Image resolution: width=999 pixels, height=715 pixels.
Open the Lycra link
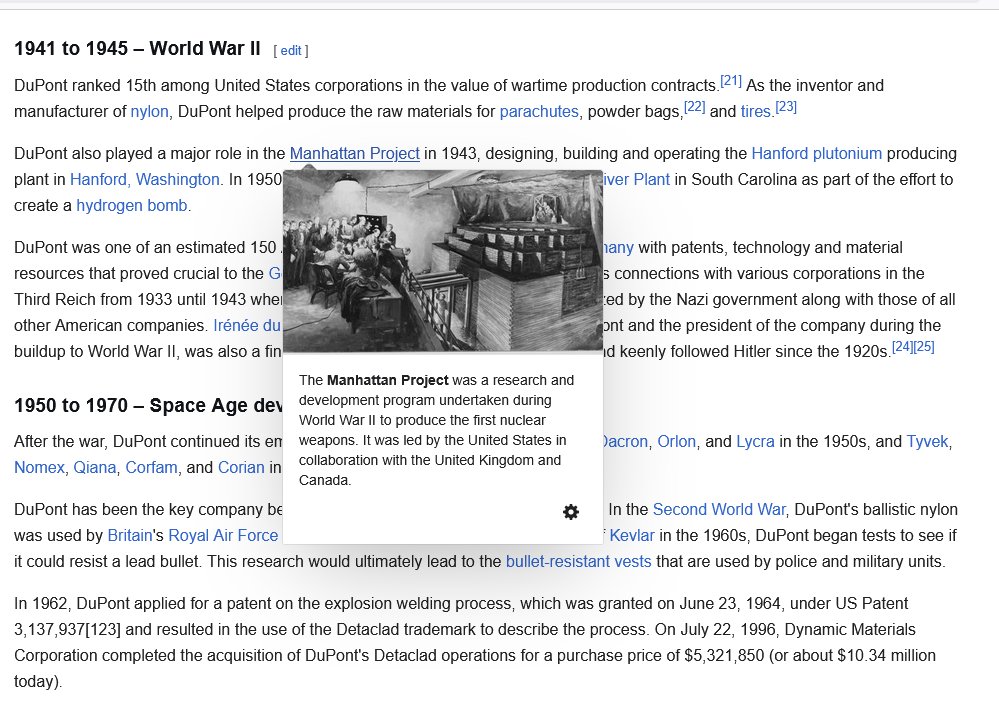756,442
